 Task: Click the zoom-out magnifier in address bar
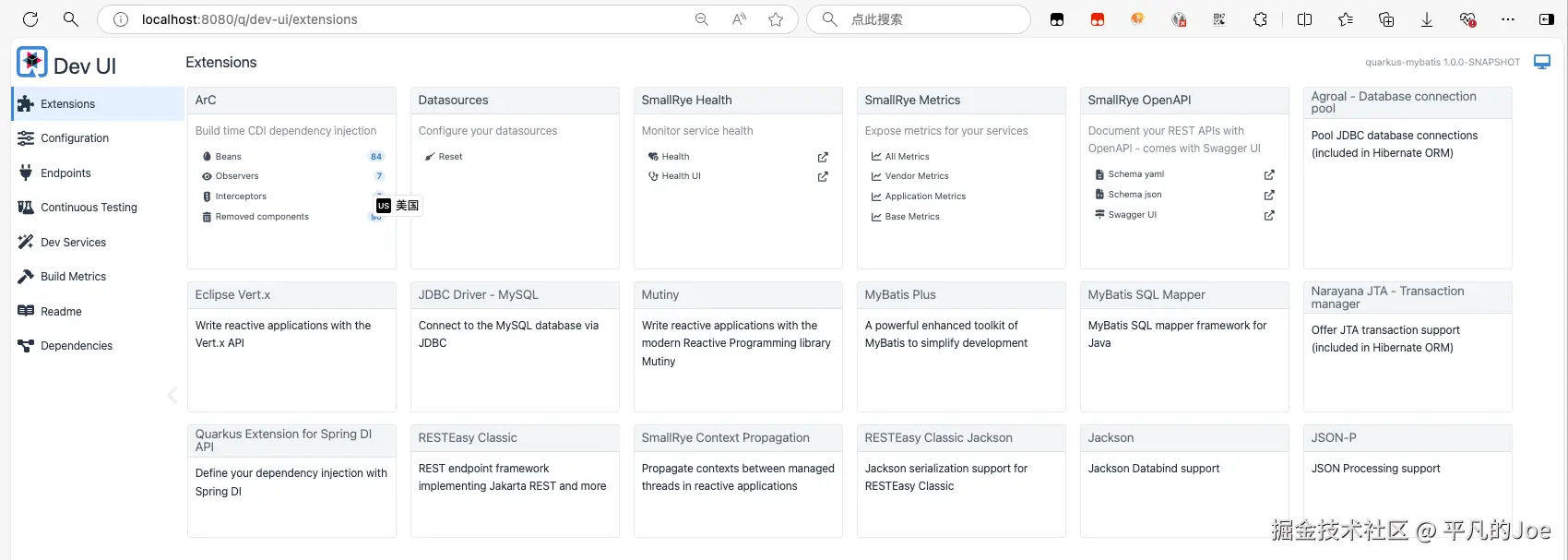tap(702, 19)
